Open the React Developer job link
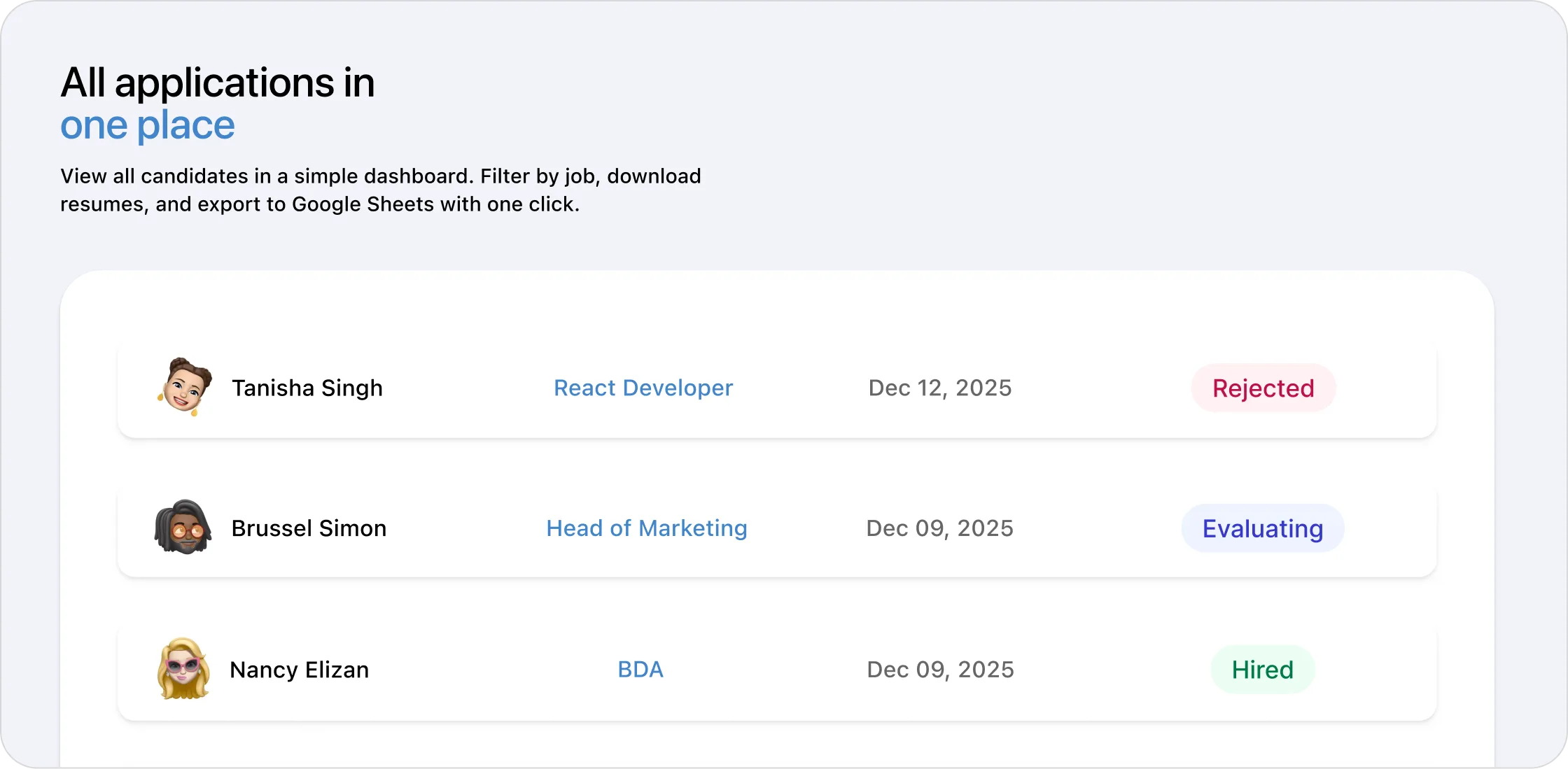 coord(643,388)
